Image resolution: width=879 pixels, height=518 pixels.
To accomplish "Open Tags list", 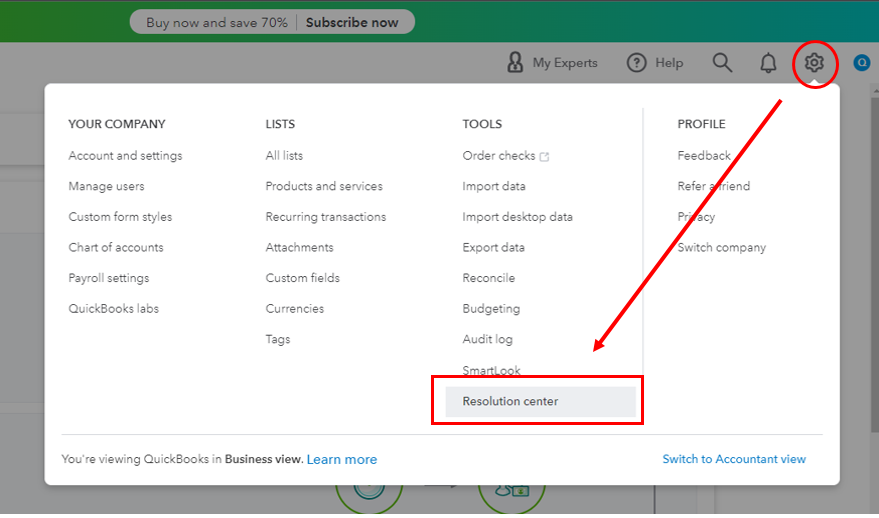I will coord(278,339).
